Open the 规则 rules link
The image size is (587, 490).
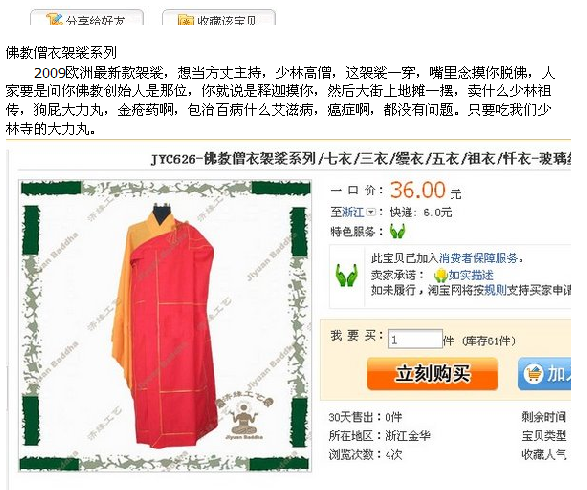[x=495, y=290]
